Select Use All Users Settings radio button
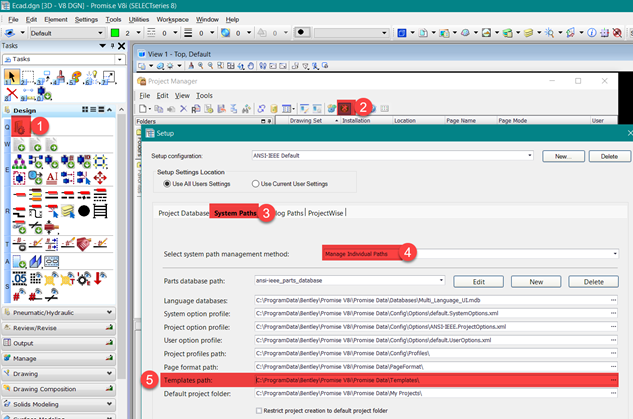The height and width of the screenshot is (419, 633). click(168, 184)
